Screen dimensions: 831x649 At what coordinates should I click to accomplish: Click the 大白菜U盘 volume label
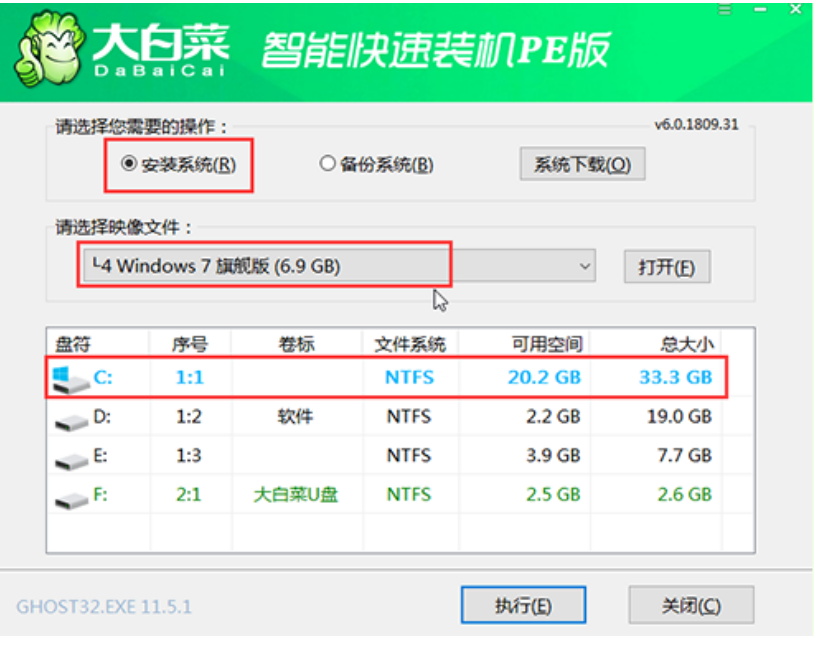(x=295, y=494)
